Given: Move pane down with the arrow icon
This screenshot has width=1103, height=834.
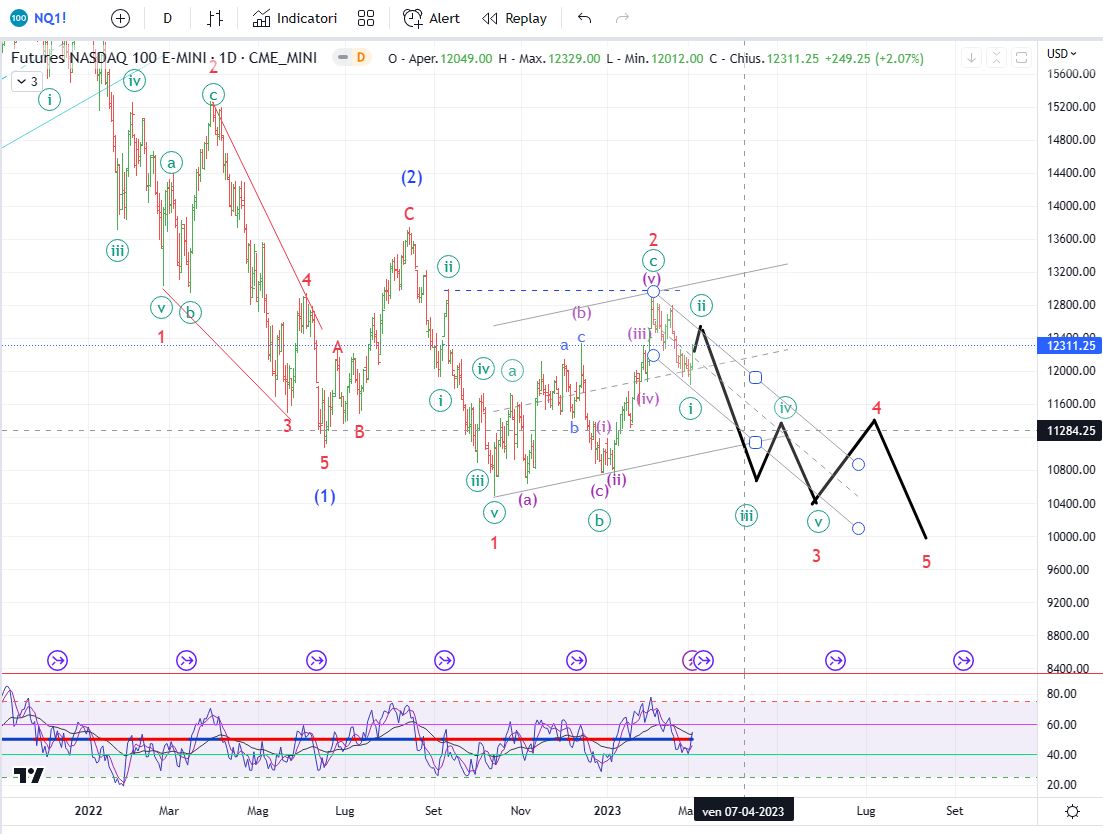Looking at the screenshot, I should point(971,58).
